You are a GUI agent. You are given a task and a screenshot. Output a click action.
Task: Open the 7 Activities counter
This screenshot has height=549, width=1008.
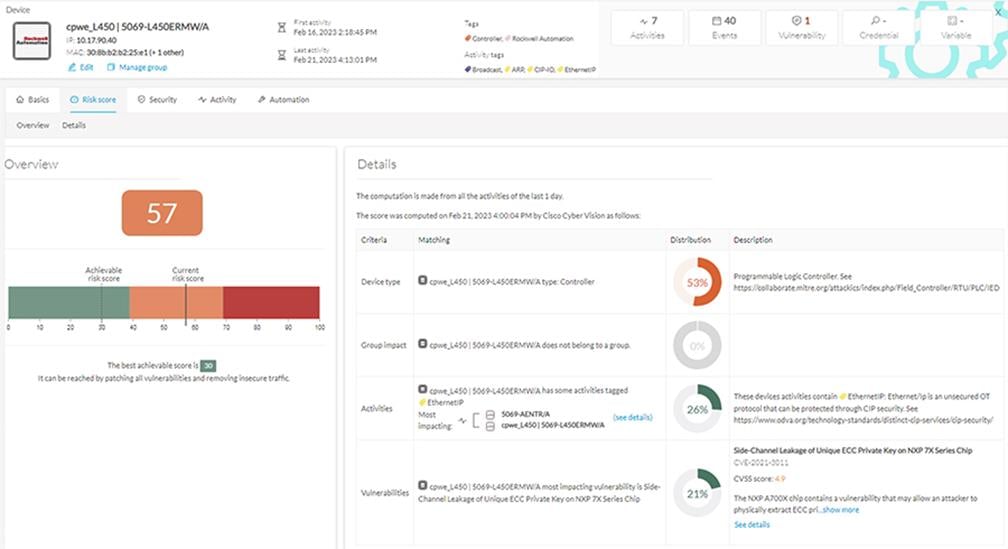(x=647, y=28)
